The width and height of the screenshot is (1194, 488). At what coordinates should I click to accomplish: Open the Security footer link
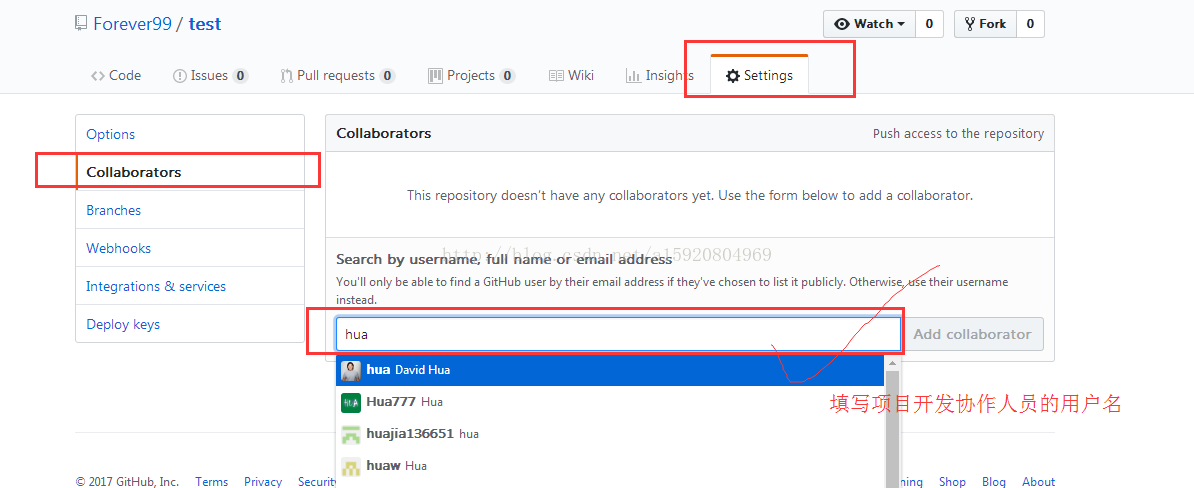318,481
